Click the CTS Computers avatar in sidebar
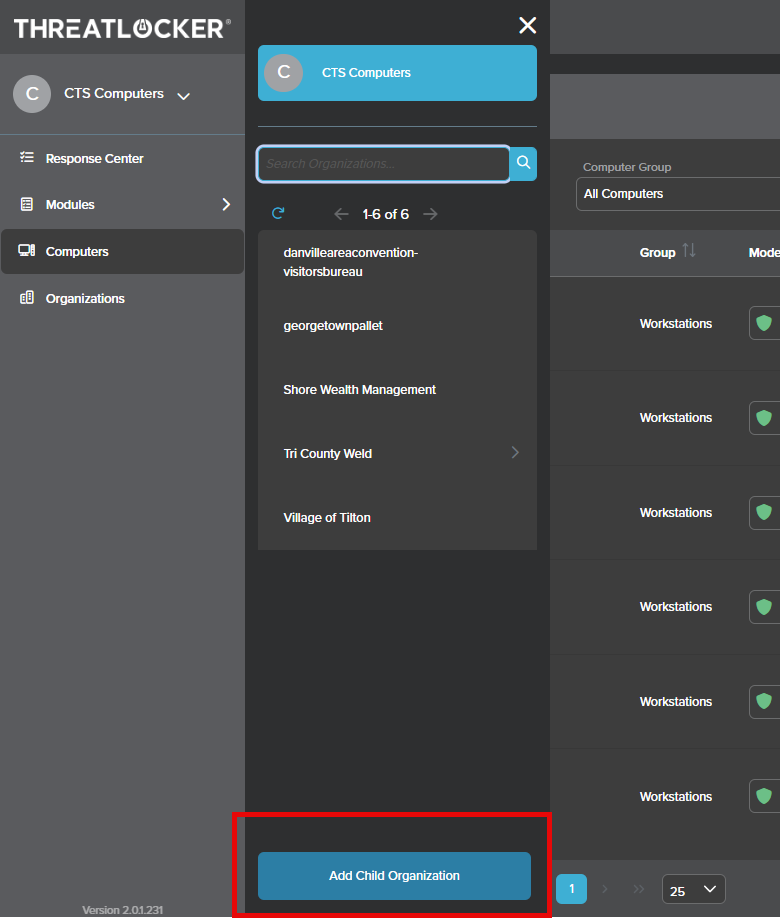780x918 pixels. pyautogui.click(x=32, y=94)
